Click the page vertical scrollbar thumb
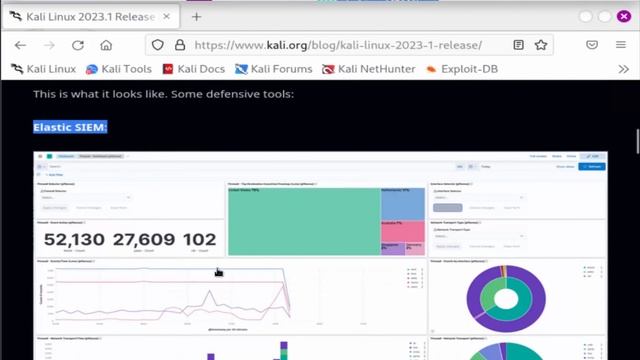 [x=637, y=141]
